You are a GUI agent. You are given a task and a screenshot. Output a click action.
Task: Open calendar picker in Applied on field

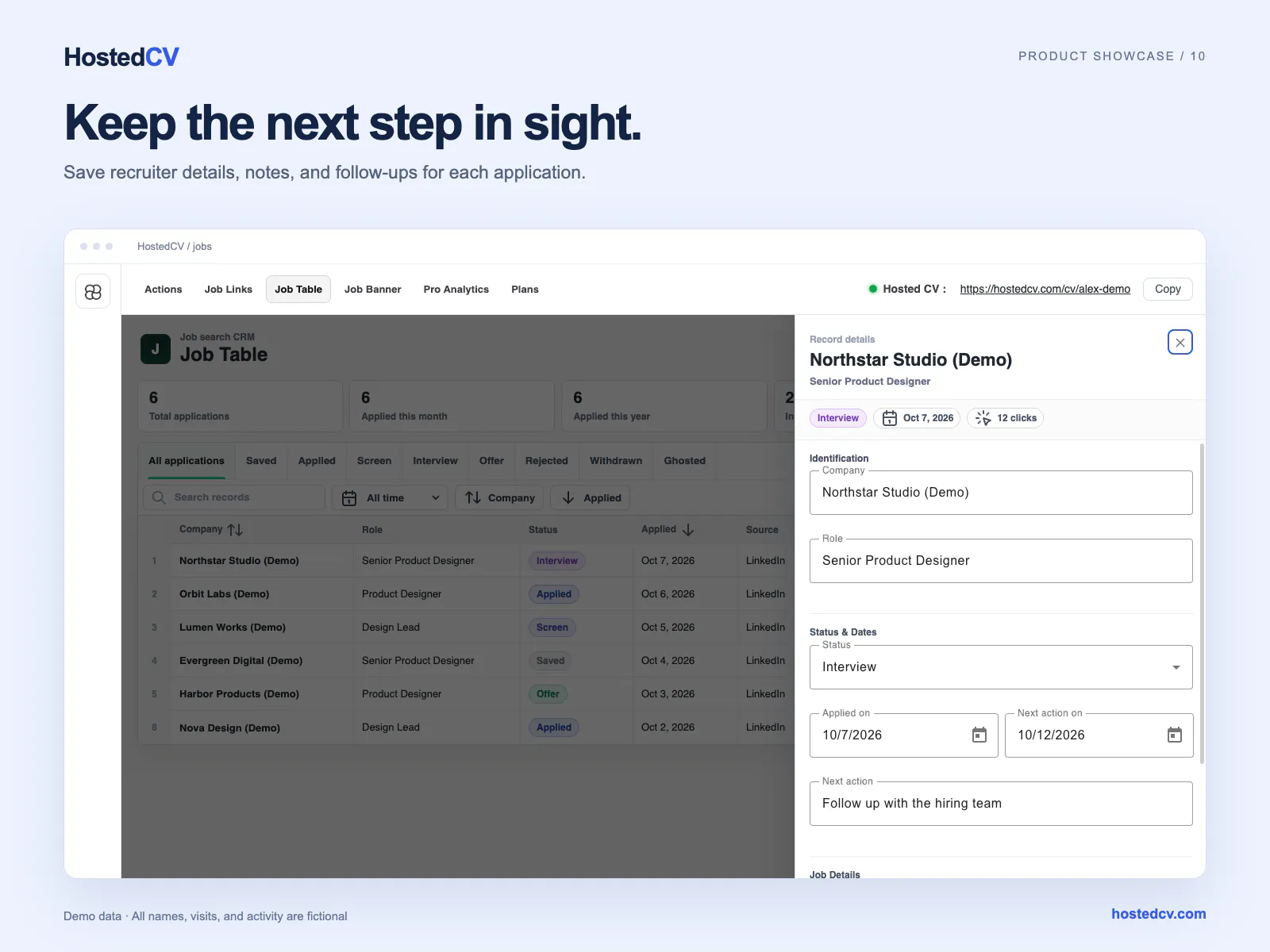979,735
